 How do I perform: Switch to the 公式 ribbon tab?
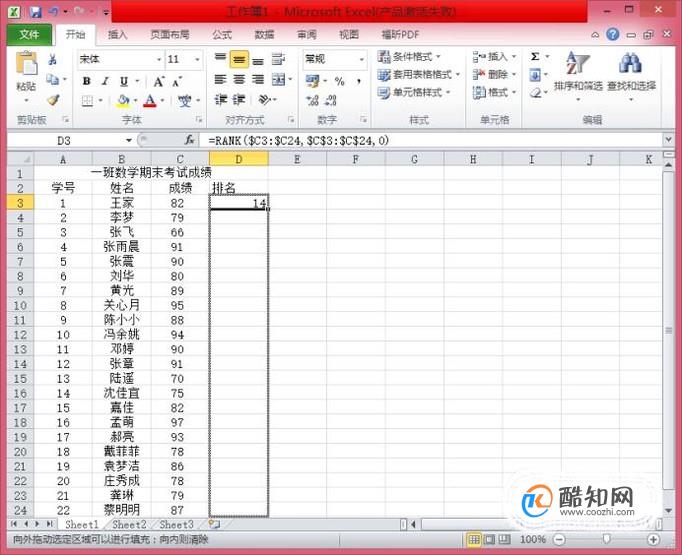pyautogui.click(x=222, y=35)
